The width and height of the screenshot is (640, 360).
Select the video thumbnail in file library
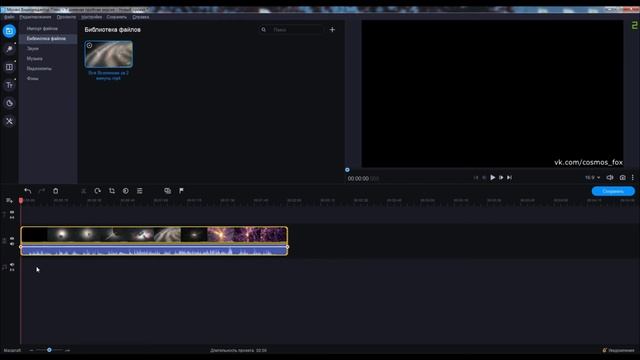[109, 54]
